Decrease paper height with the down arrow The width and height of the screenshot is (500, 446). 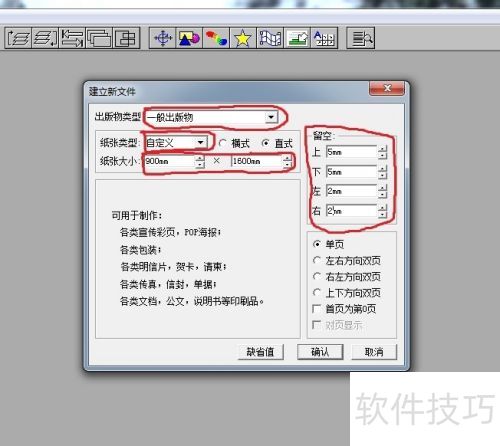click(x=287, y=164)
